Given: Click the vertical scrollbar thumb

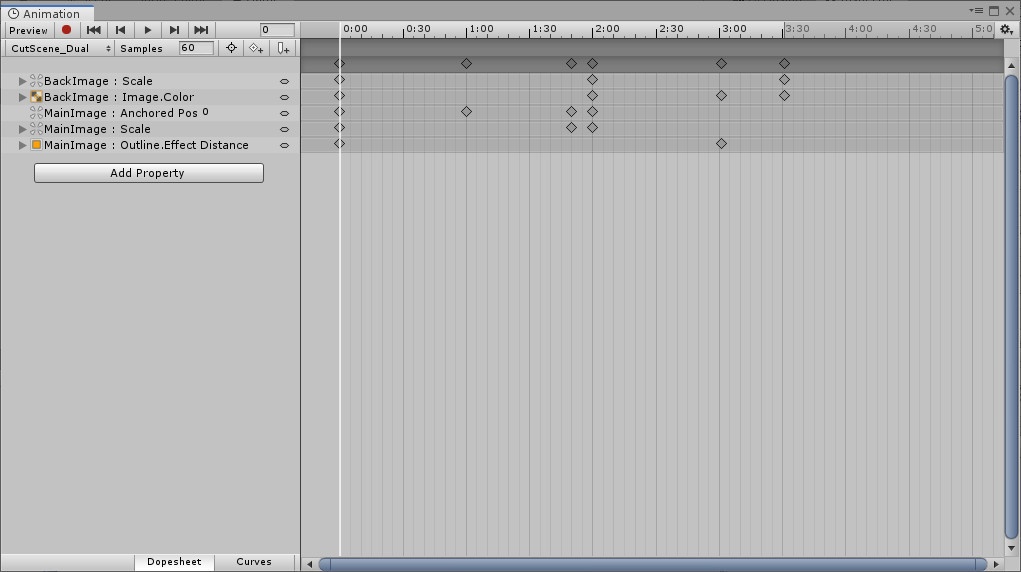Looking at the screenshot, I should 1011,305.
